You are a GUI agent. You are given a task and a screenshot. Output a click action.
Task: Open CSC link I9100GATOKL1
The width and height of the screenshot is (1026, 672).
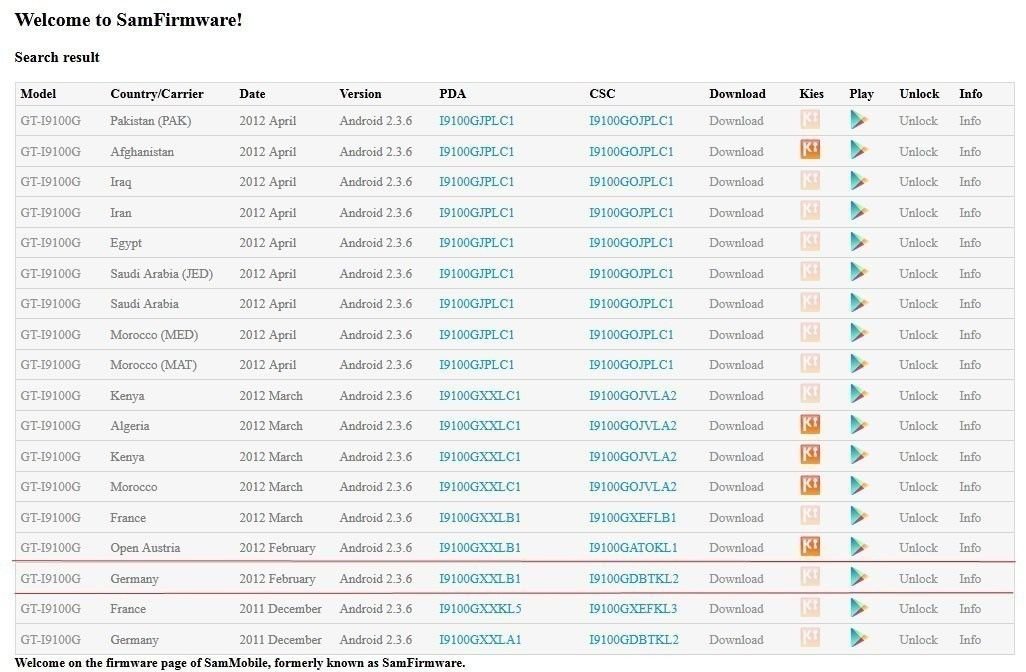(x=633, y=548)
